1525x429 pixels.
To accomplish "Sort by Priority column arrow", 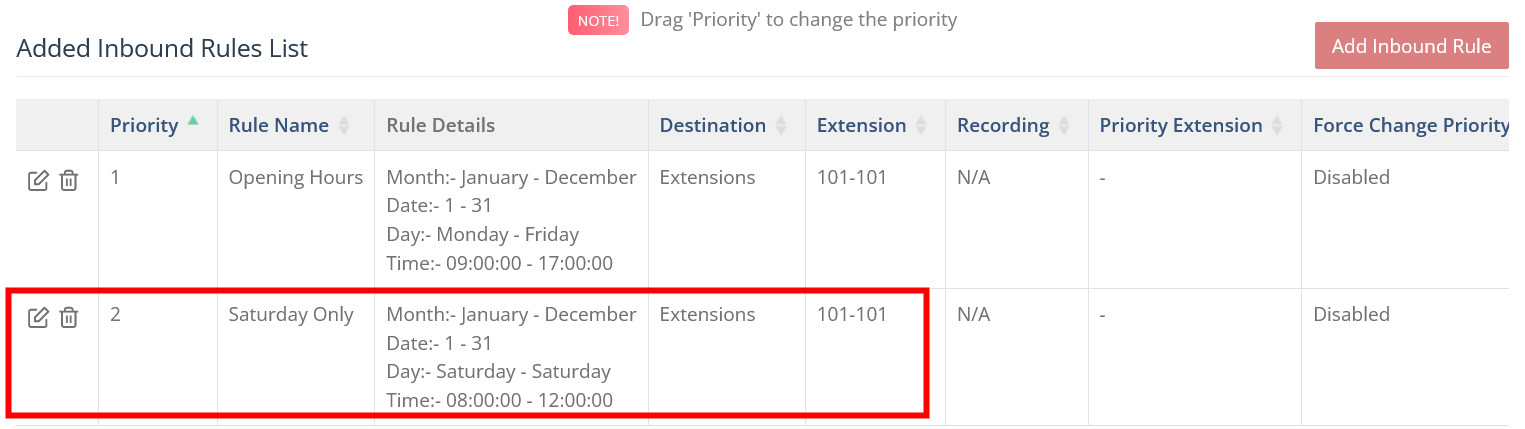I will 193,122.
